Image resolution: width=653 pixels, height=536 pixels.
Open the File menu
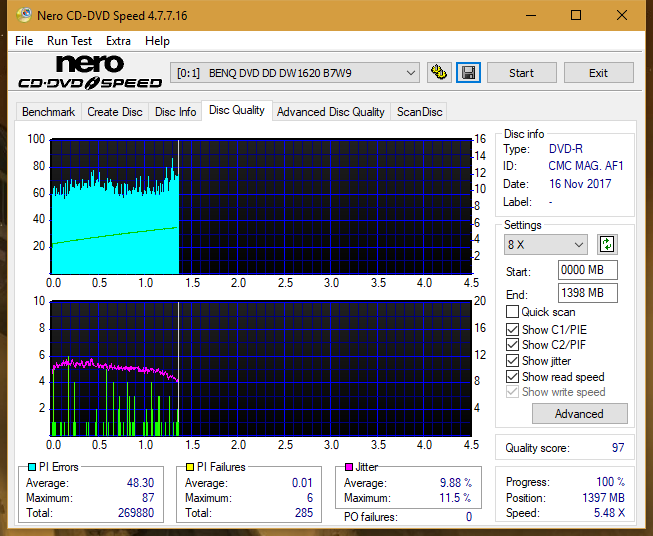click(x=24, y=41)
